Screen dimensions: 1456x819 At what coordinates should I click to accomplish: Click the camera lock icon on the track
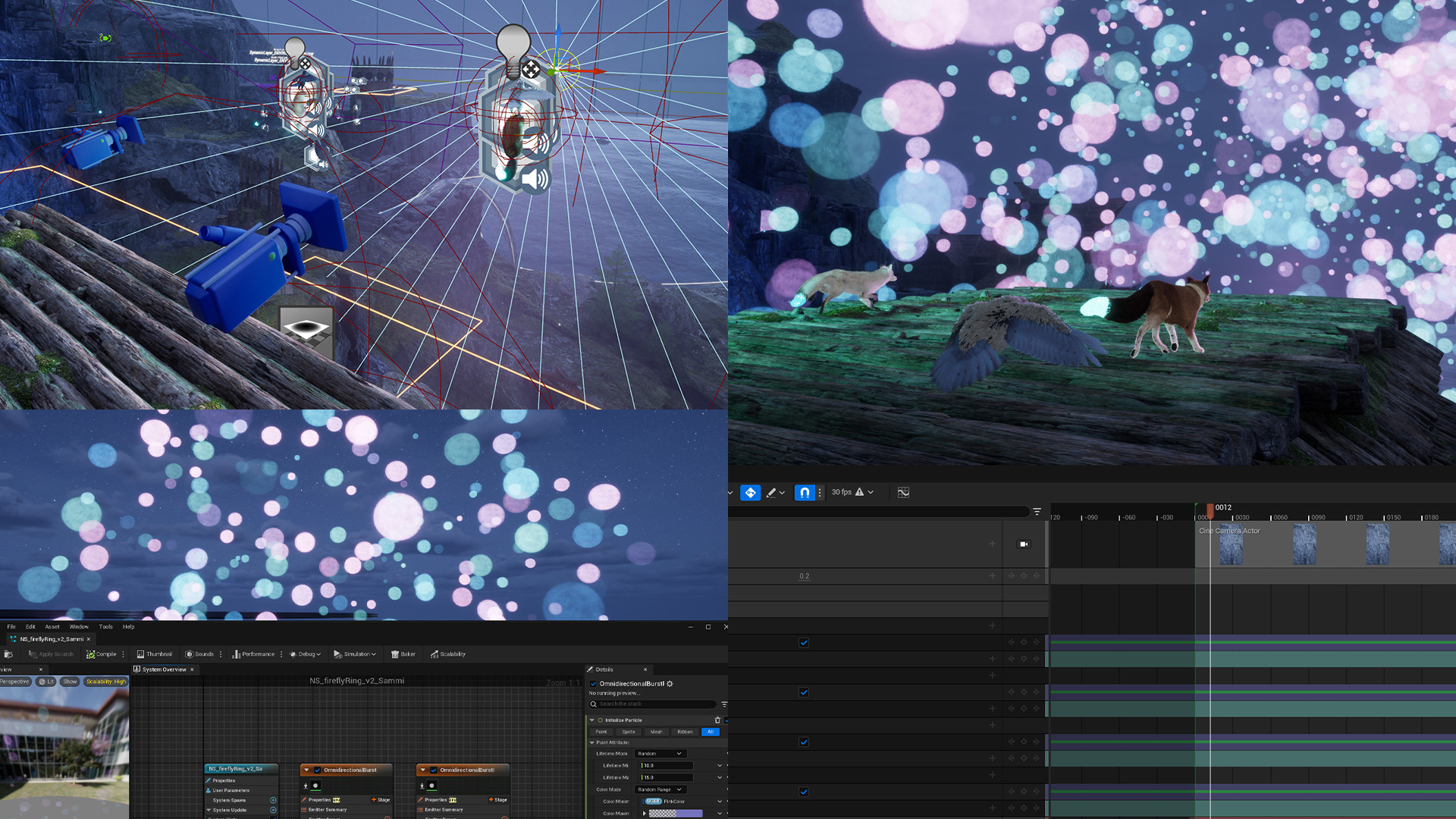(1024, 544)
